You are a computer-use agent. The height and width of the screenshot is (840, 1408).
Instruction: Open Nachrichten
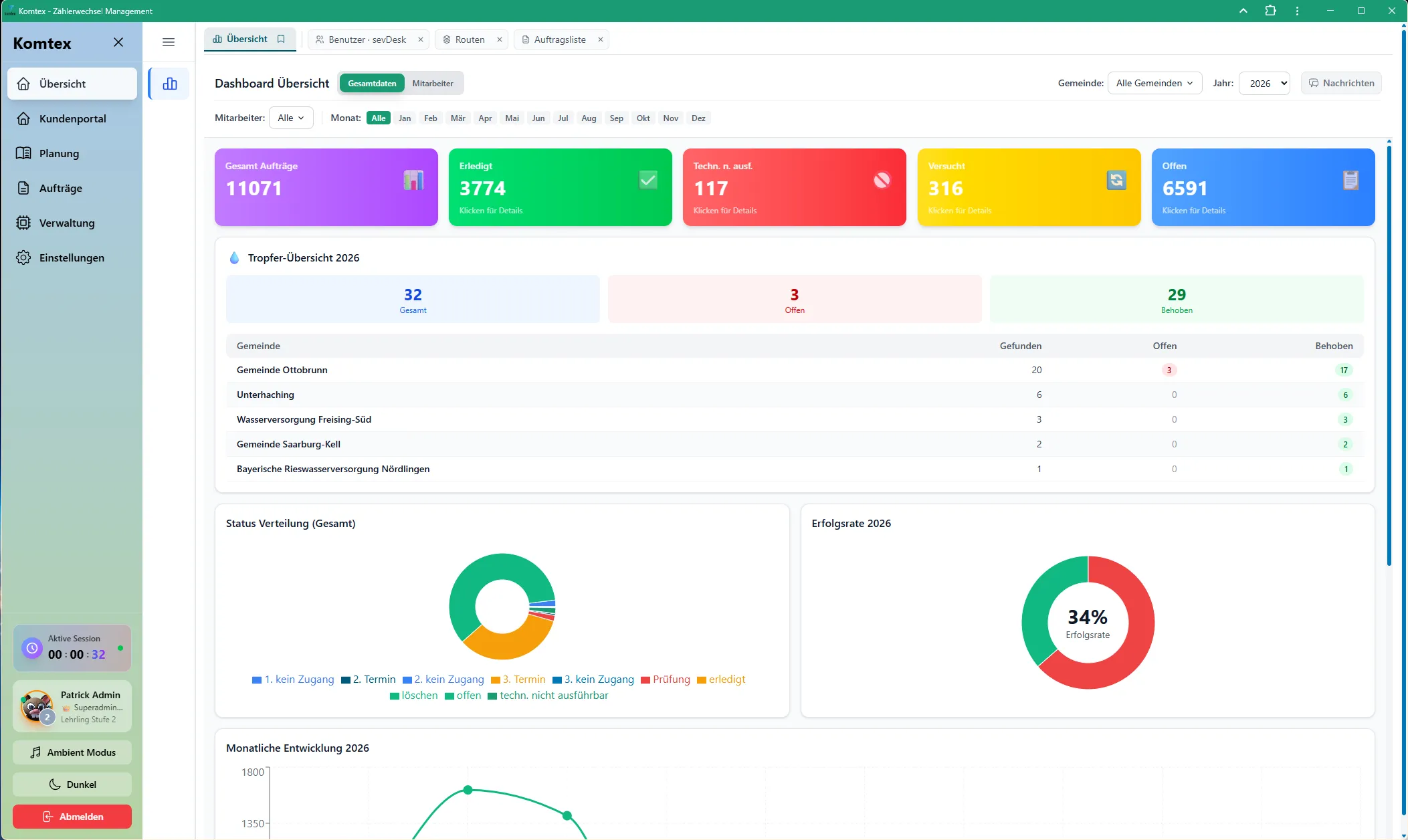(1340, 83)
